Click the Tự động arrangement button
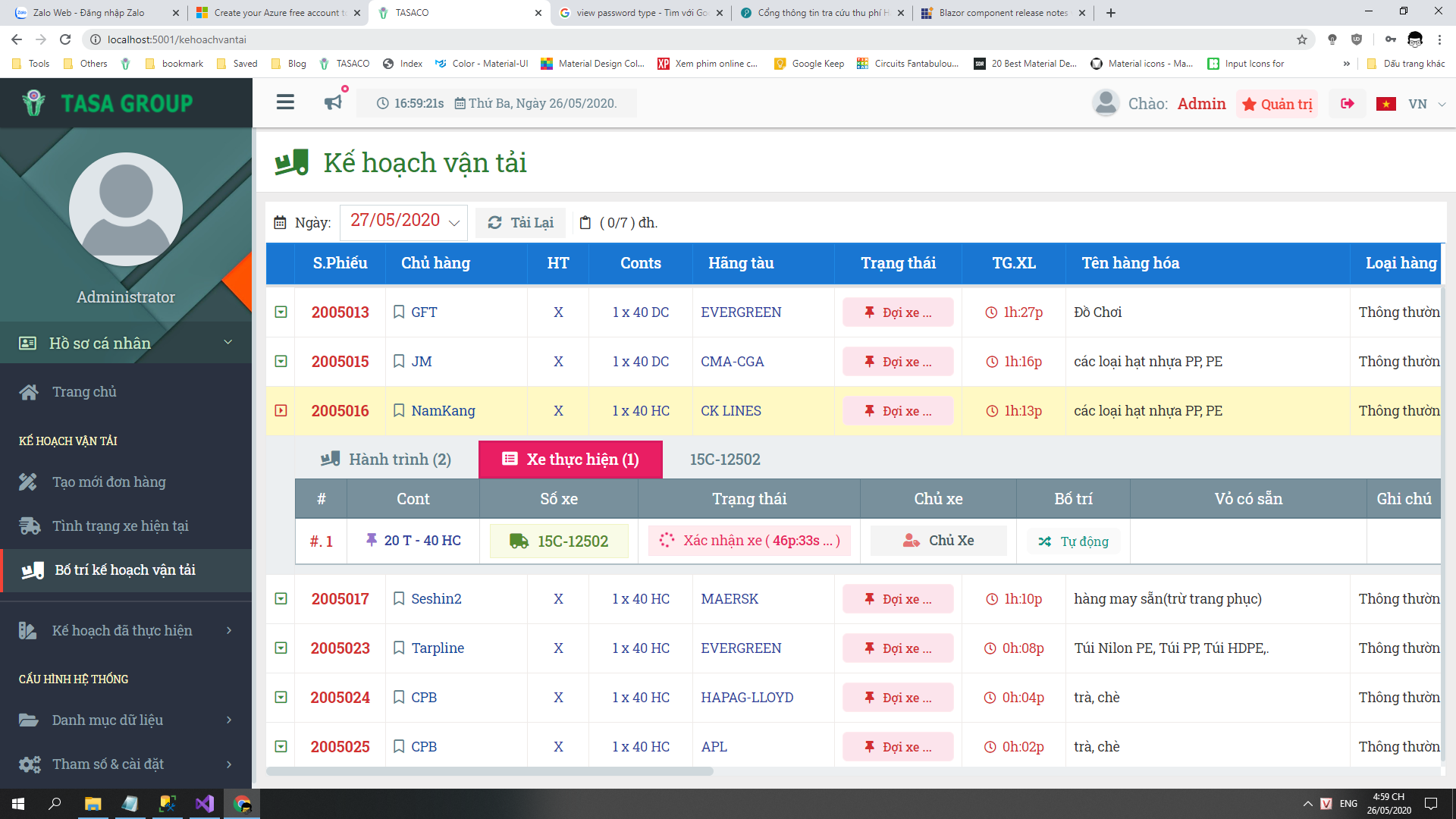The image size is (1456, 819). click(1073, 541)
